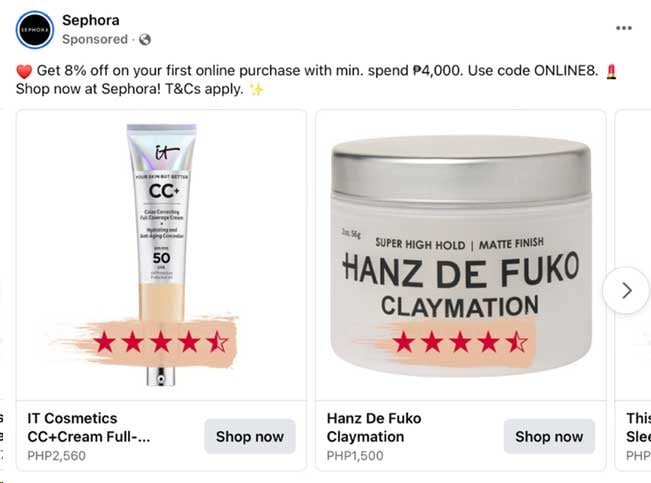Click the star rating on Claymation jar

[x=460, y=343]
